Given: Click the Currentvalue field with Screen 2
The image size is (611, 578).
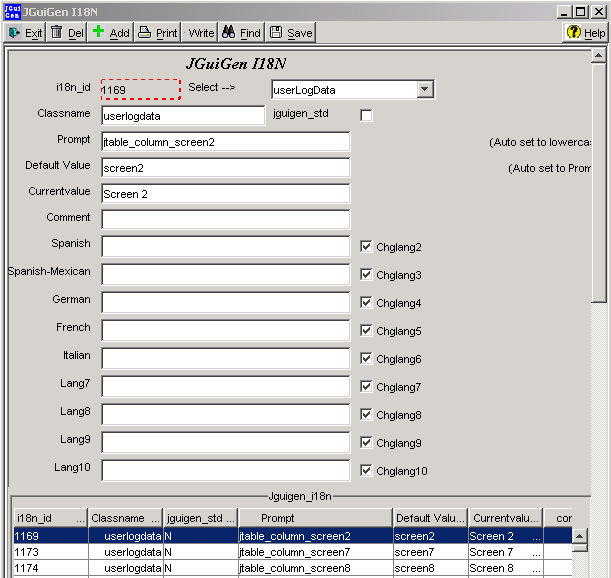Looking at the screenshot, I should (226, 194).
